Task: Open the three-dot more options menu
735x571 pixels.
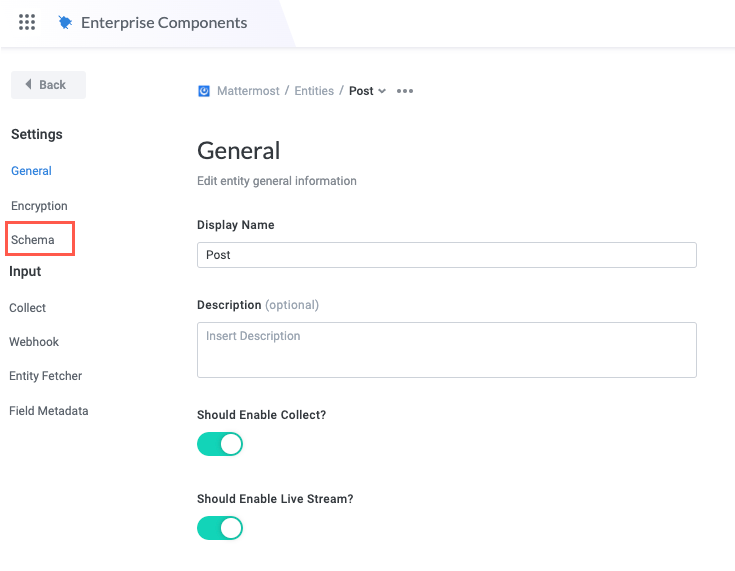Action: [405, 91]
